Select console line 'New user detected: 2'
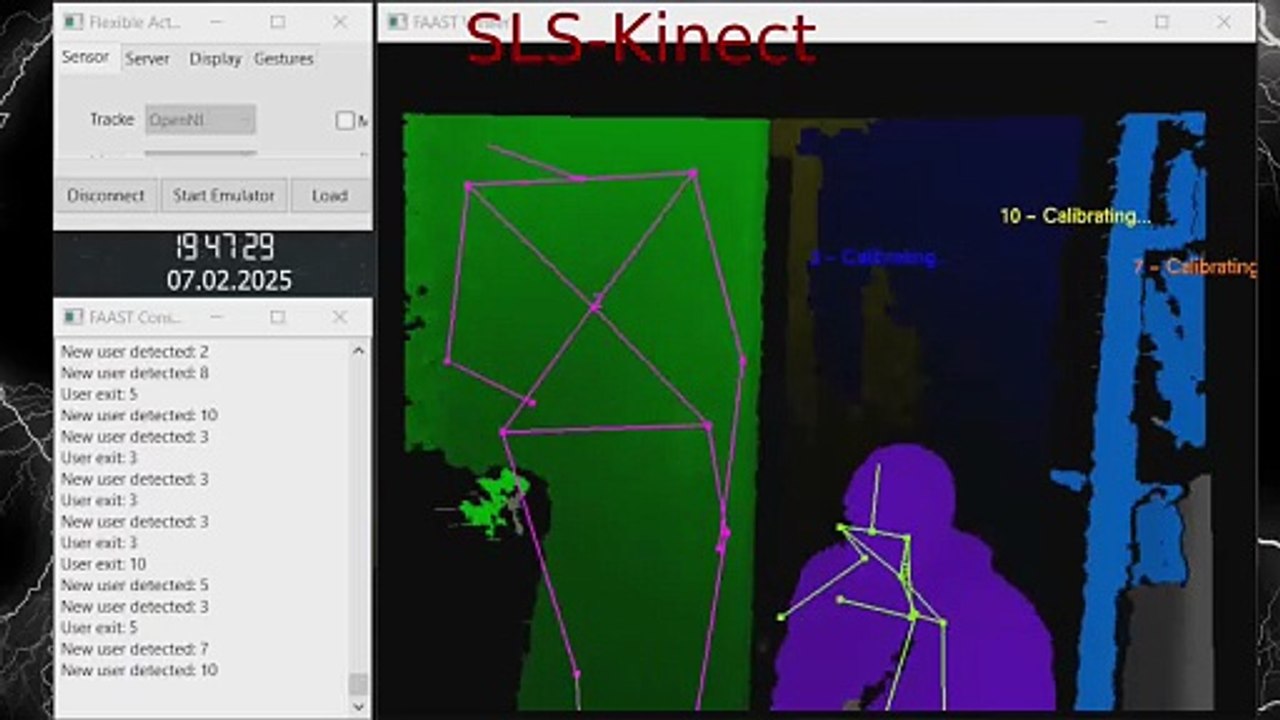This screenshot has width=1280, height=720. (x=135, y=351)
